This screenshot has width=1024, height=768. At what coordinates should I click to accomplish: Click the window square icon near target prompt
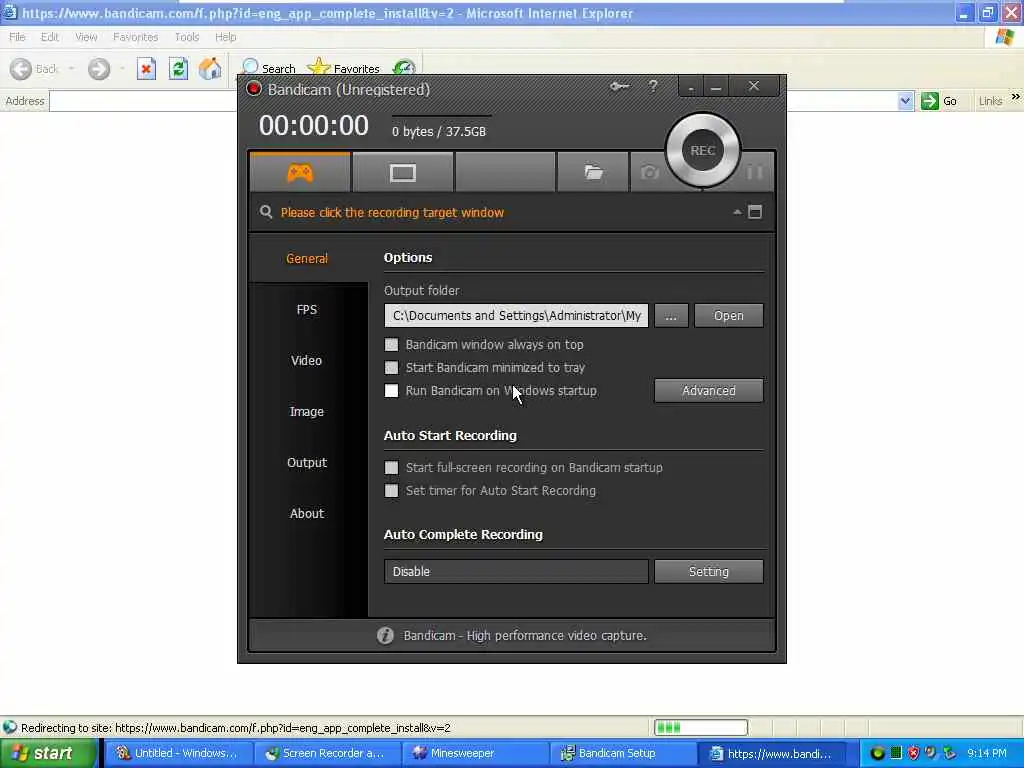[755, 212]
